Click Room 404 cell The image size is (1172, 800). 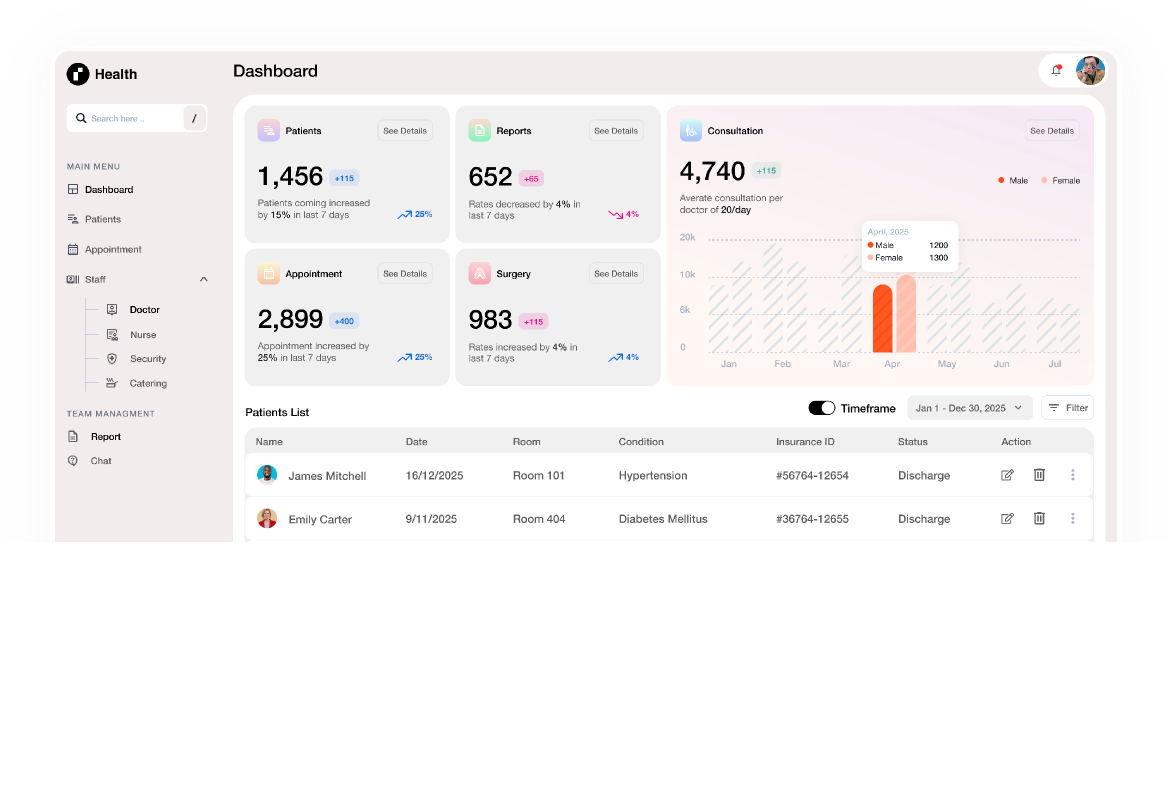[x=539, y=519]
